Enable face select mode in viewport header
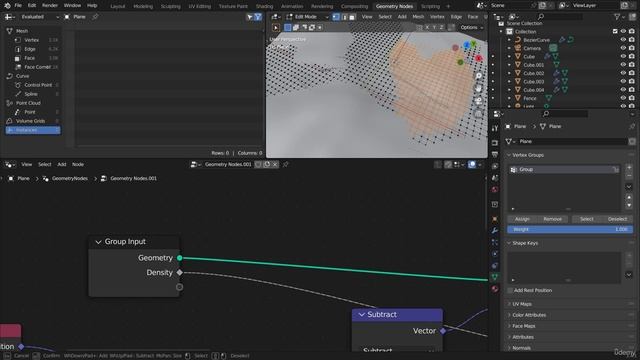The image size is (640, 360). (352, 17)
